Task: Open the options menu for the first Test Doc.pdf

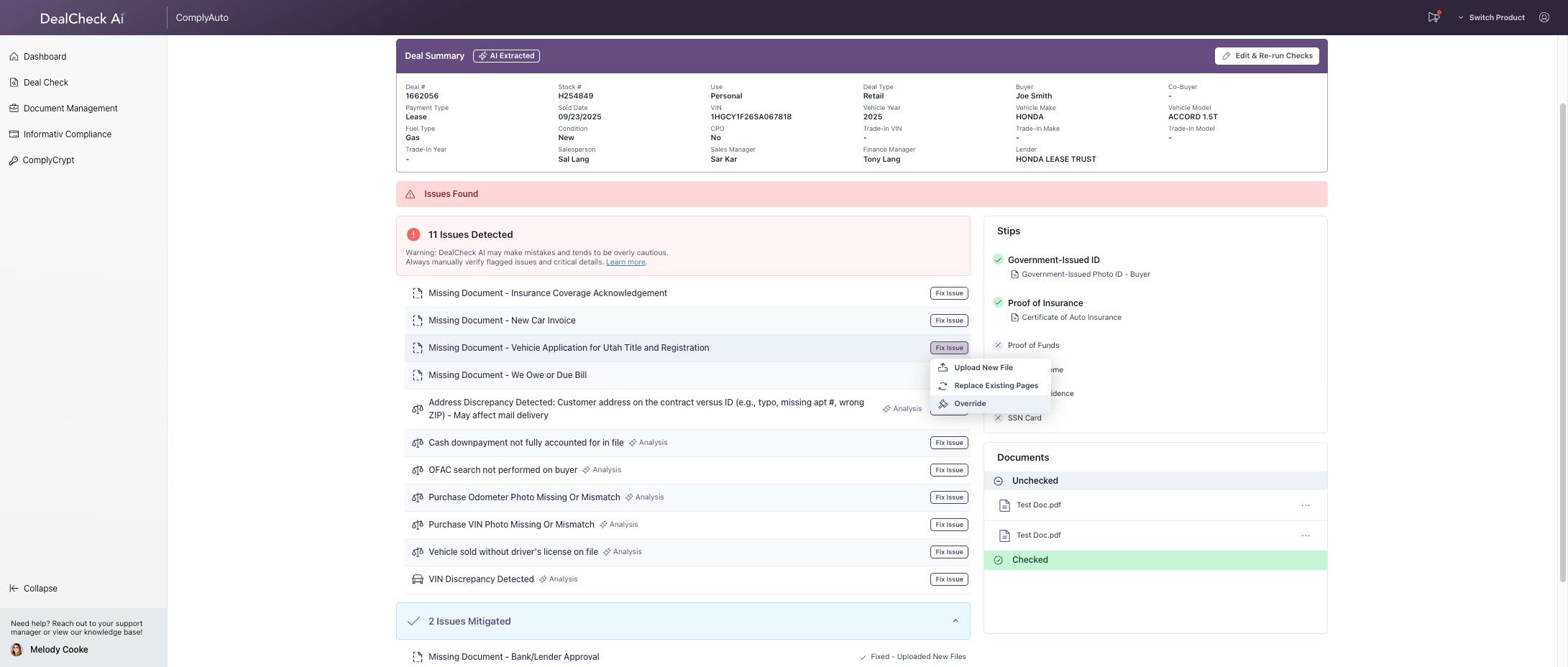Action: (1306, 505)
